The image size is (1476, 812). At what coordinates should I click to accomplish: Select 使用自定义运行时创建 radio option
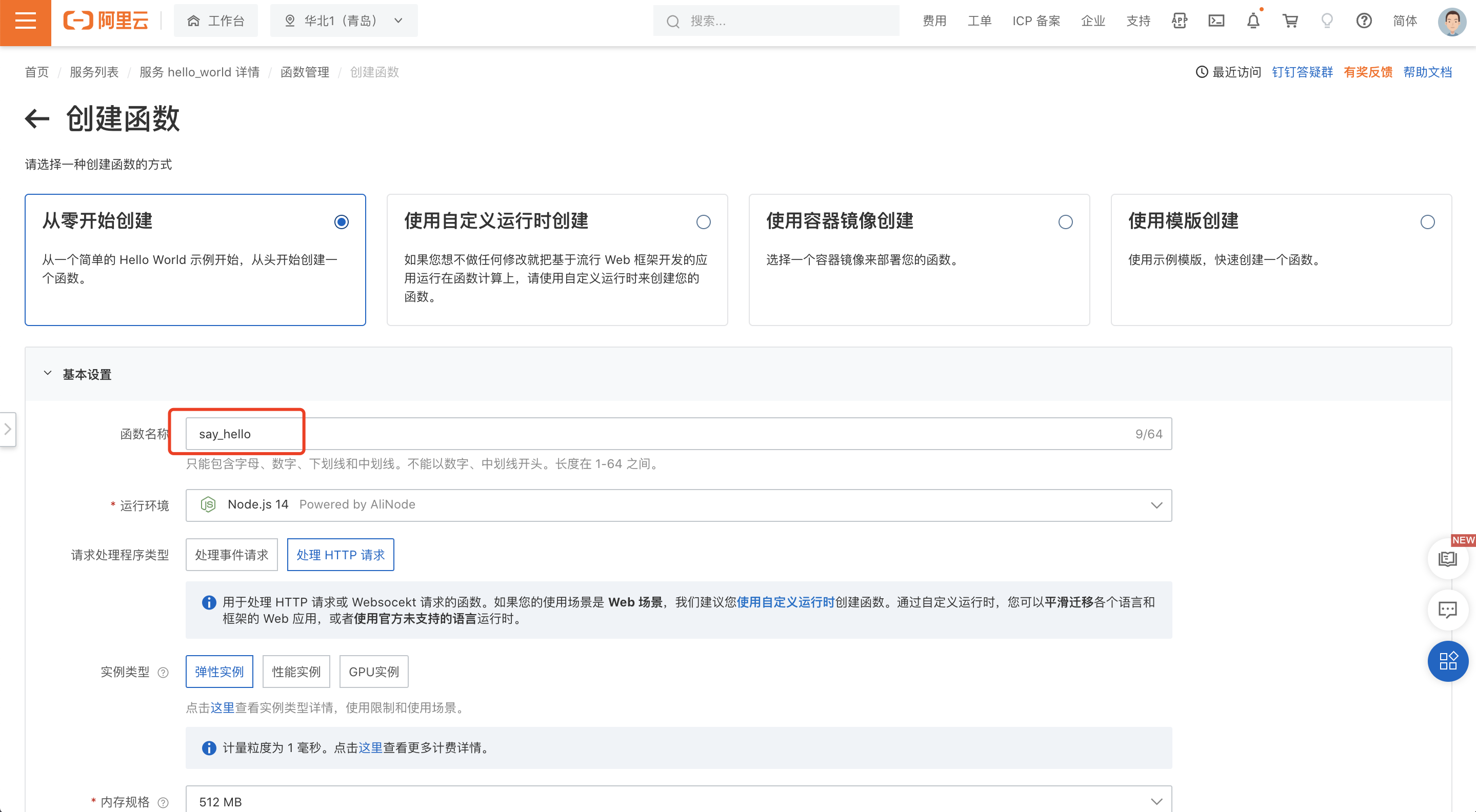tap(703, 222)
